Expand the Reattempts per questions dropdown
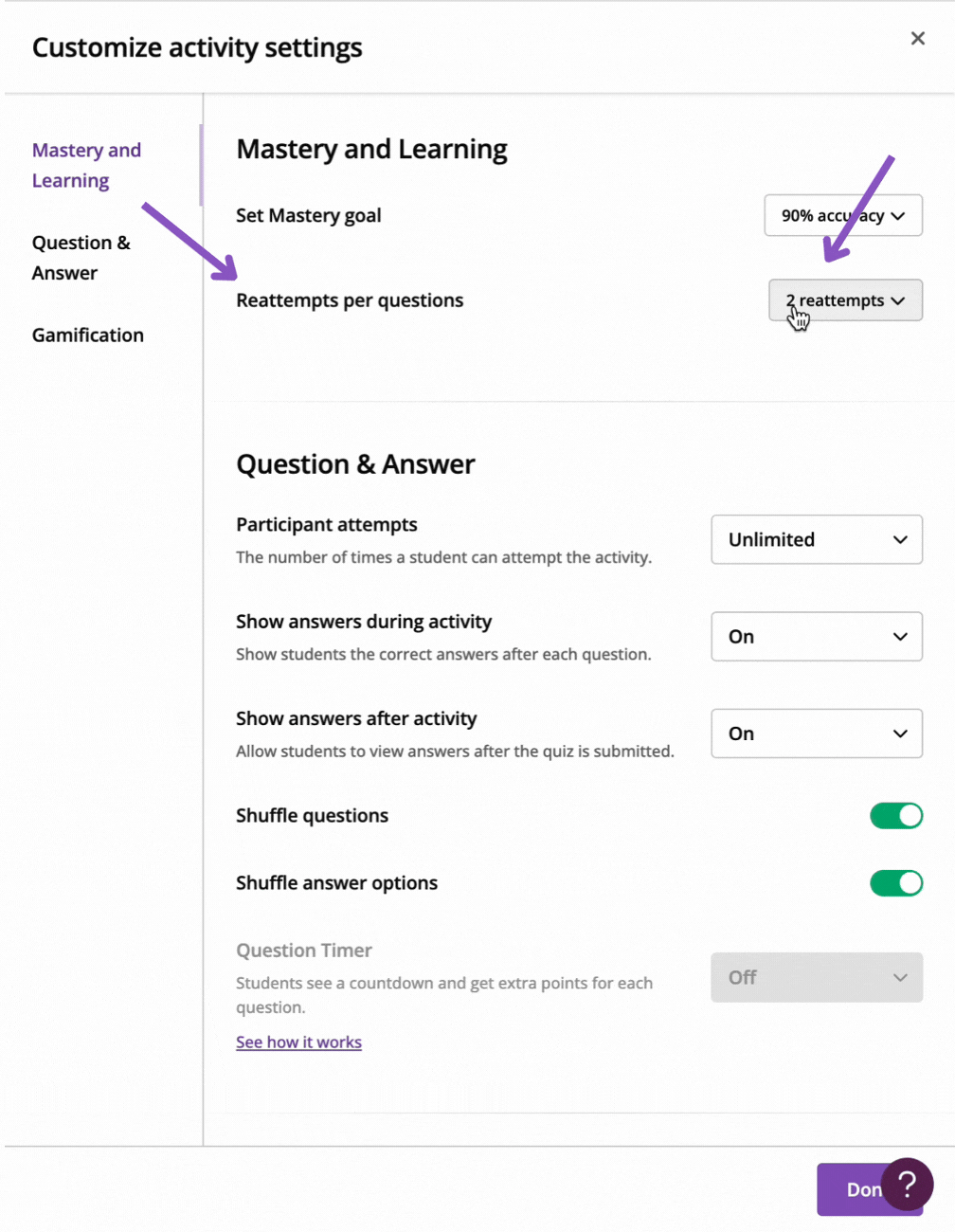Screen dimensions: 955x1232 point(845,300)
